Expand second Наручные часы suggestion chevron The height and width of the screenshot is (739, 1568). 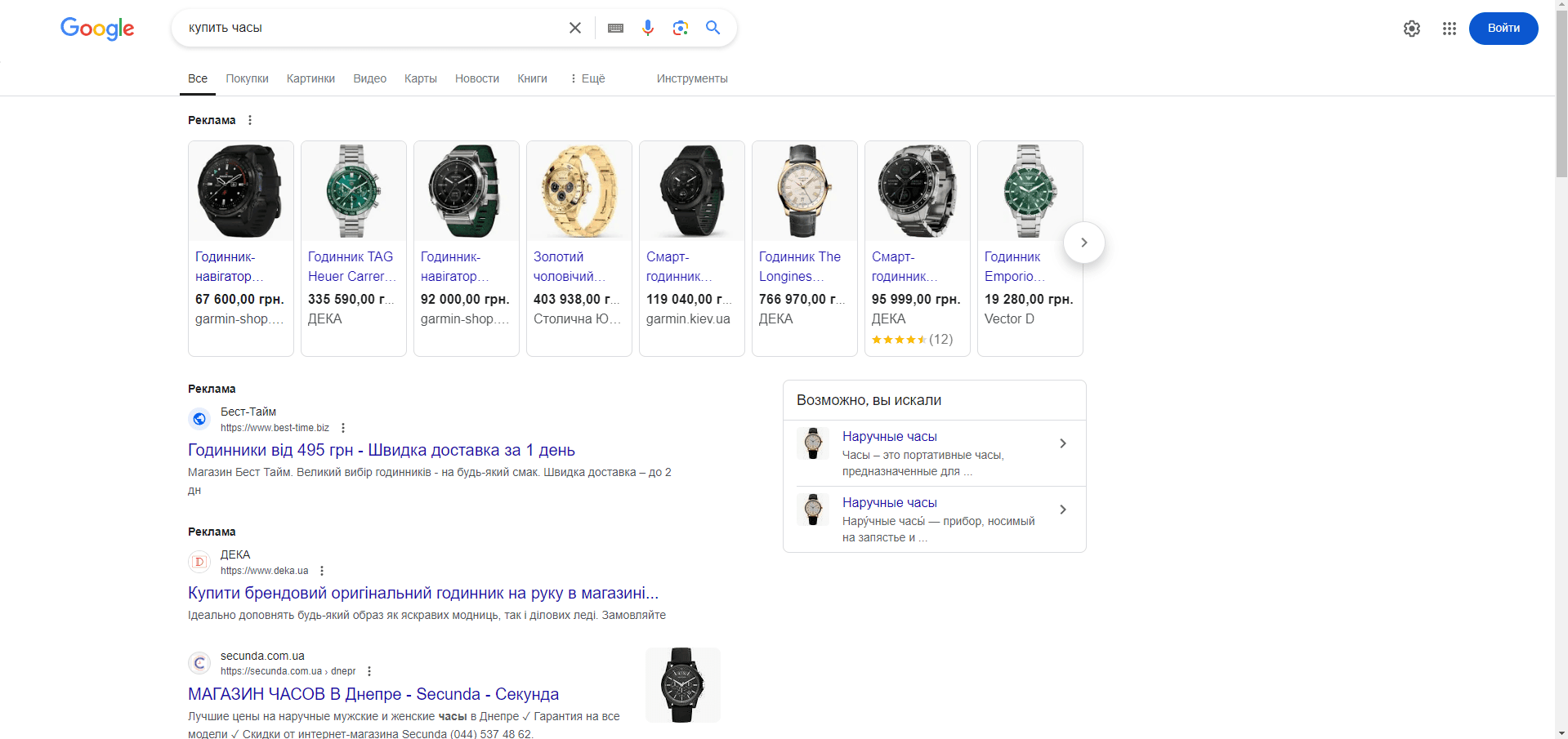[1063, 510]
